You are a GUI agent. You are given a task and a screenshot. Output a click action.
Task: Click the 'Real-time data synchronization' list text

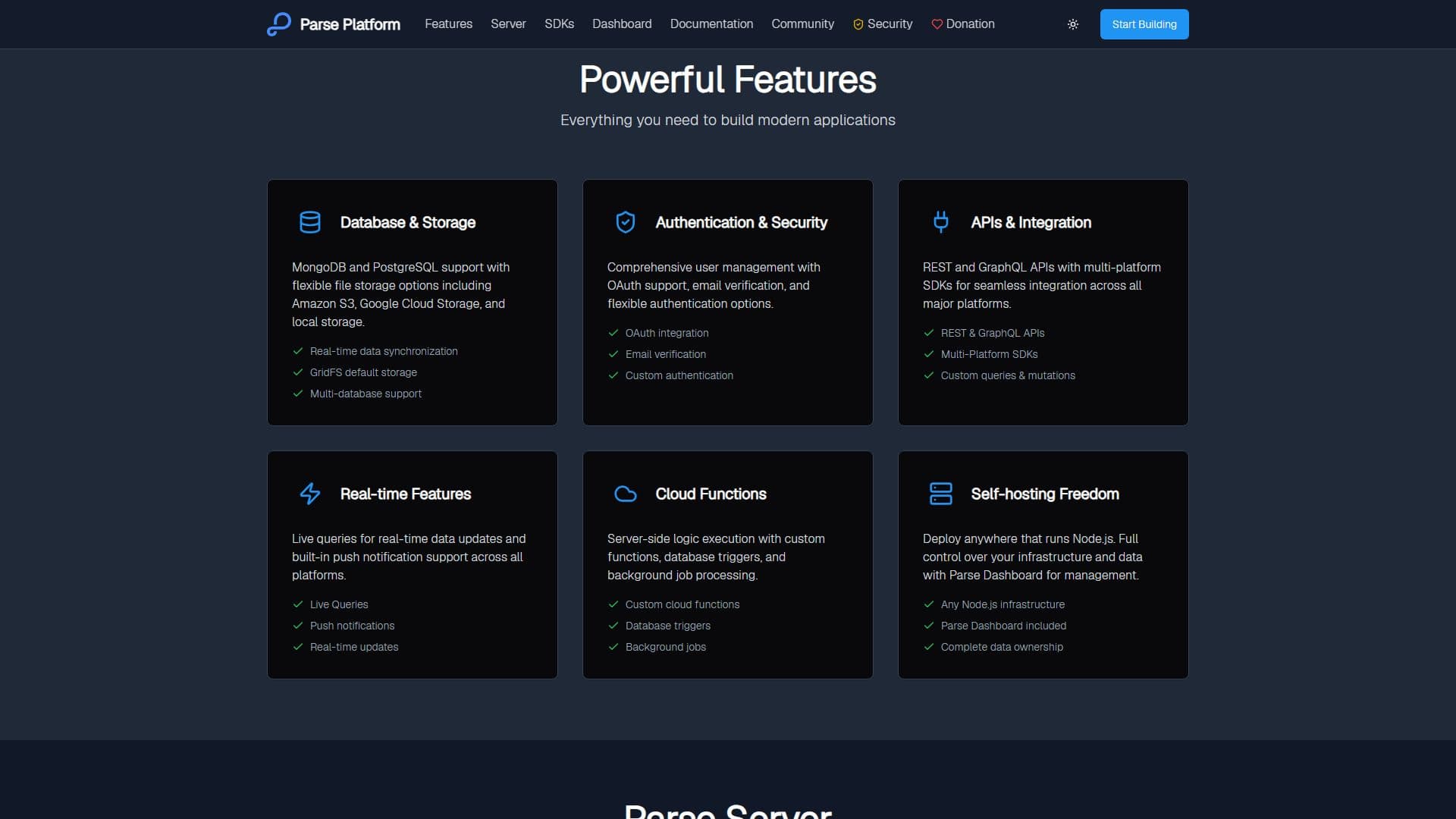384,351
